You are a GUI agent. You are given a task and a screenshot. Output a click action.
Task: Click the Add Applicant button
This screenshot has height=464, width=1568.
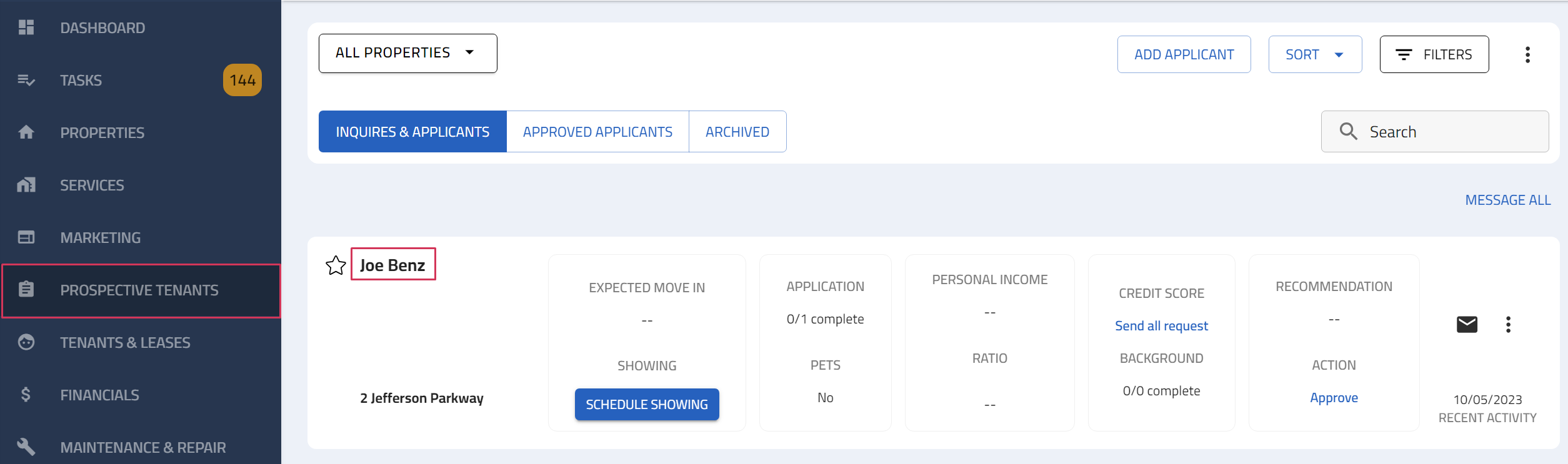1183,54
